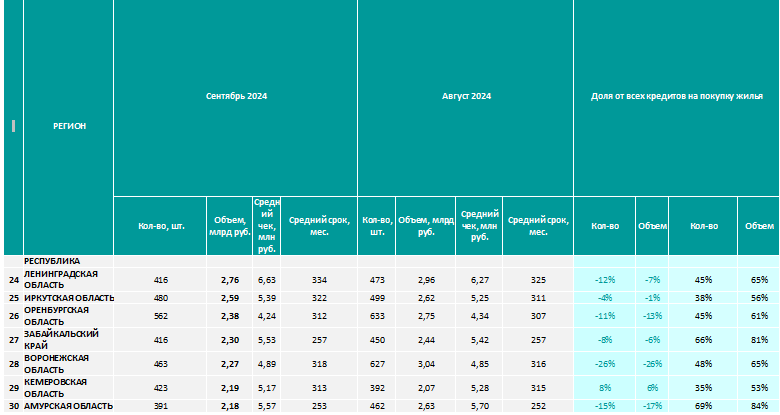Click value 3,04 in Воронежская область row
780x415 pixels.
[x=426, y=364]
